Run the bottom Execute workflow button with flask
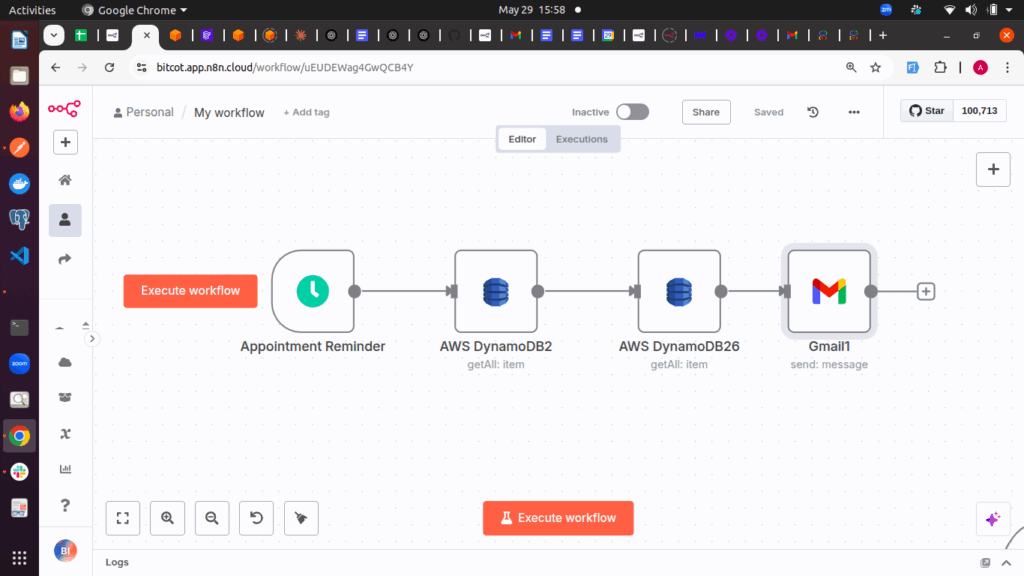Screen dimensions: 1024x576 coord(558,518)
